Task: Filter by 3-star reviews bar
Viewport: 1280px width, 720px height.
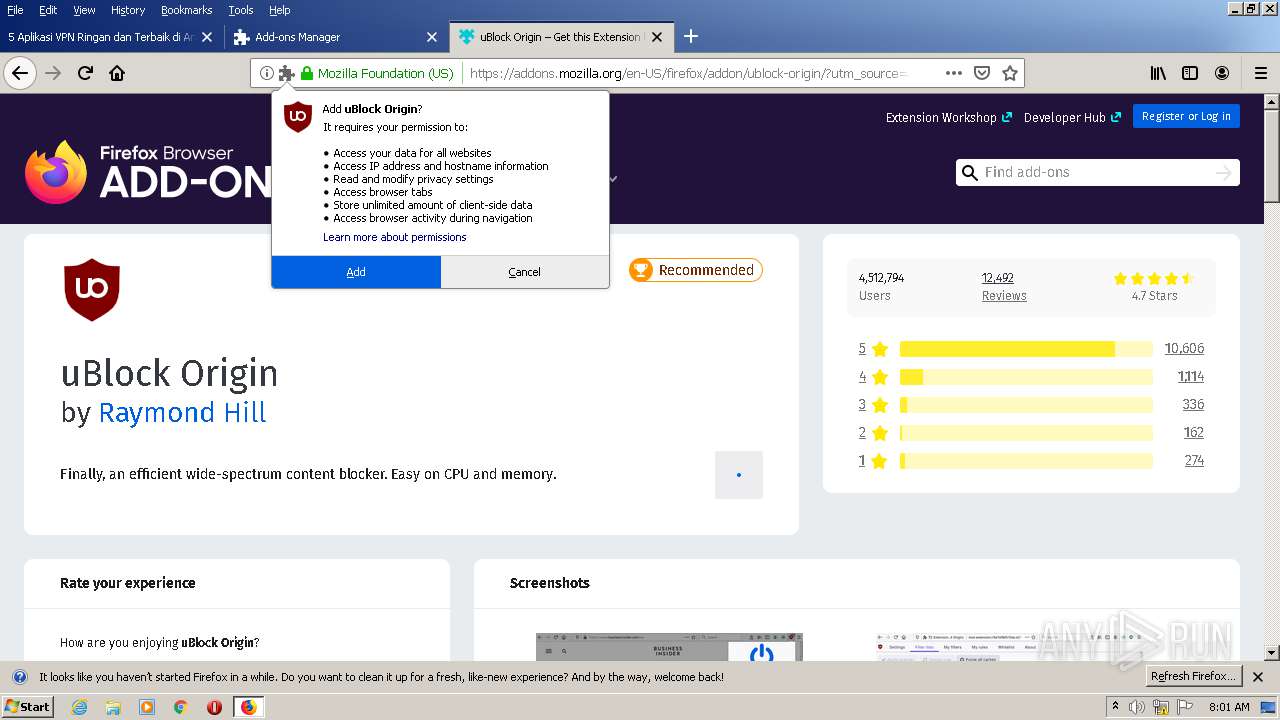Action: coord(1026,405)
